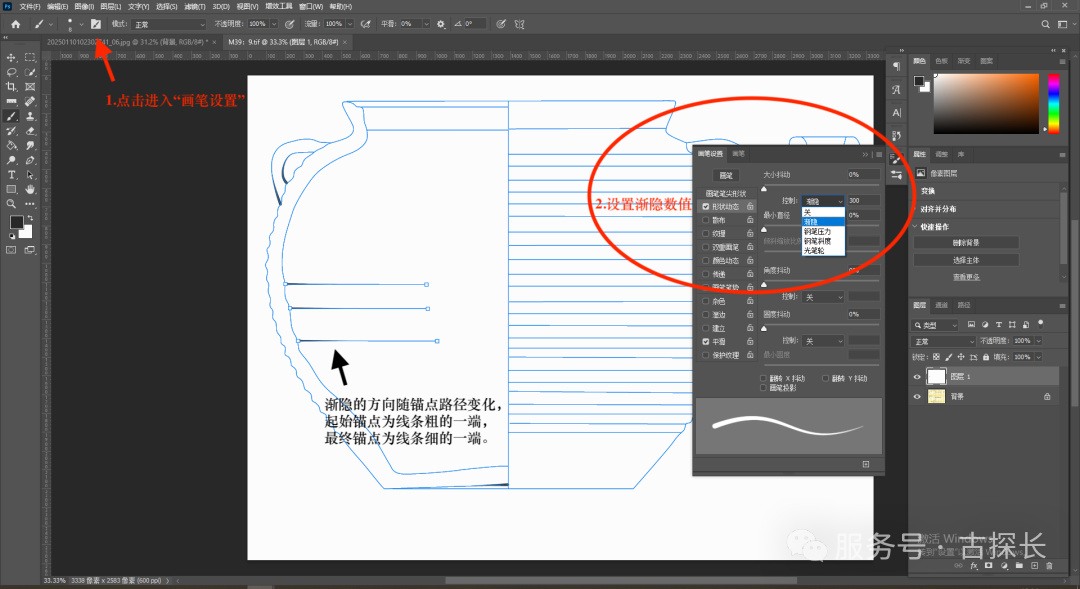Select the Crop tool
Viewport: 1080px width, 589px height.
click(11, 87)
